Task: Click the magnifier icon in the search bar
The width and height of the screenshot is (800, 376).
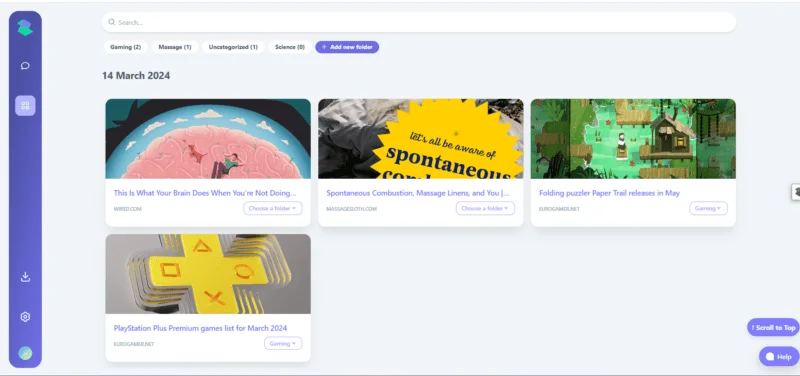Action: (x=112, y=22)
